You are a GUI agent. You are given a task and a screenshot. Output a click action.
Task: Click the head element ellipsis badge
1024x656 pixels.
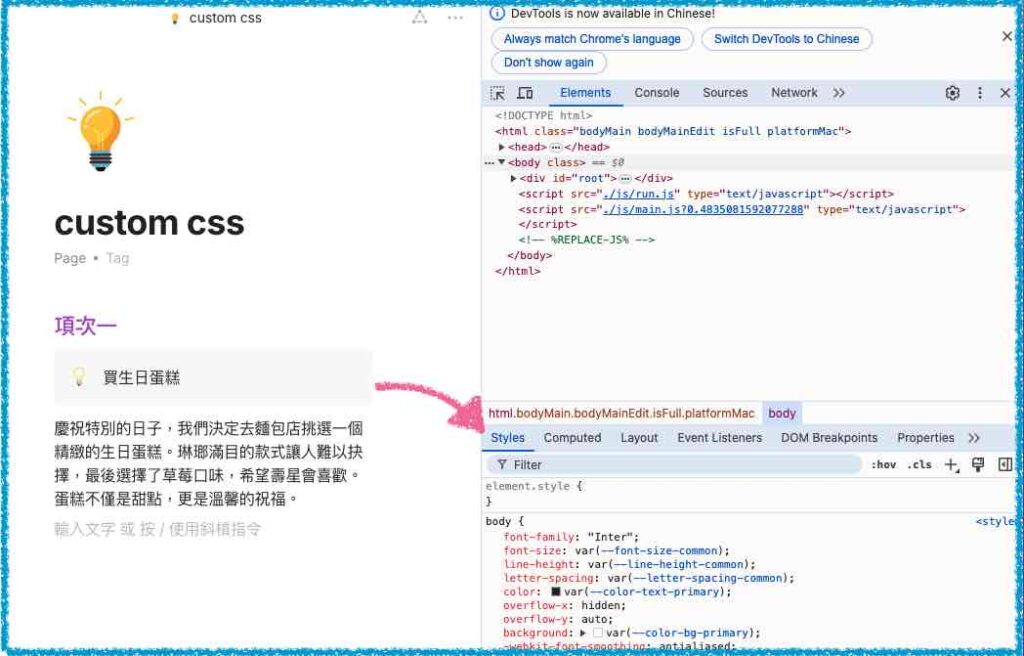point(556,147)
